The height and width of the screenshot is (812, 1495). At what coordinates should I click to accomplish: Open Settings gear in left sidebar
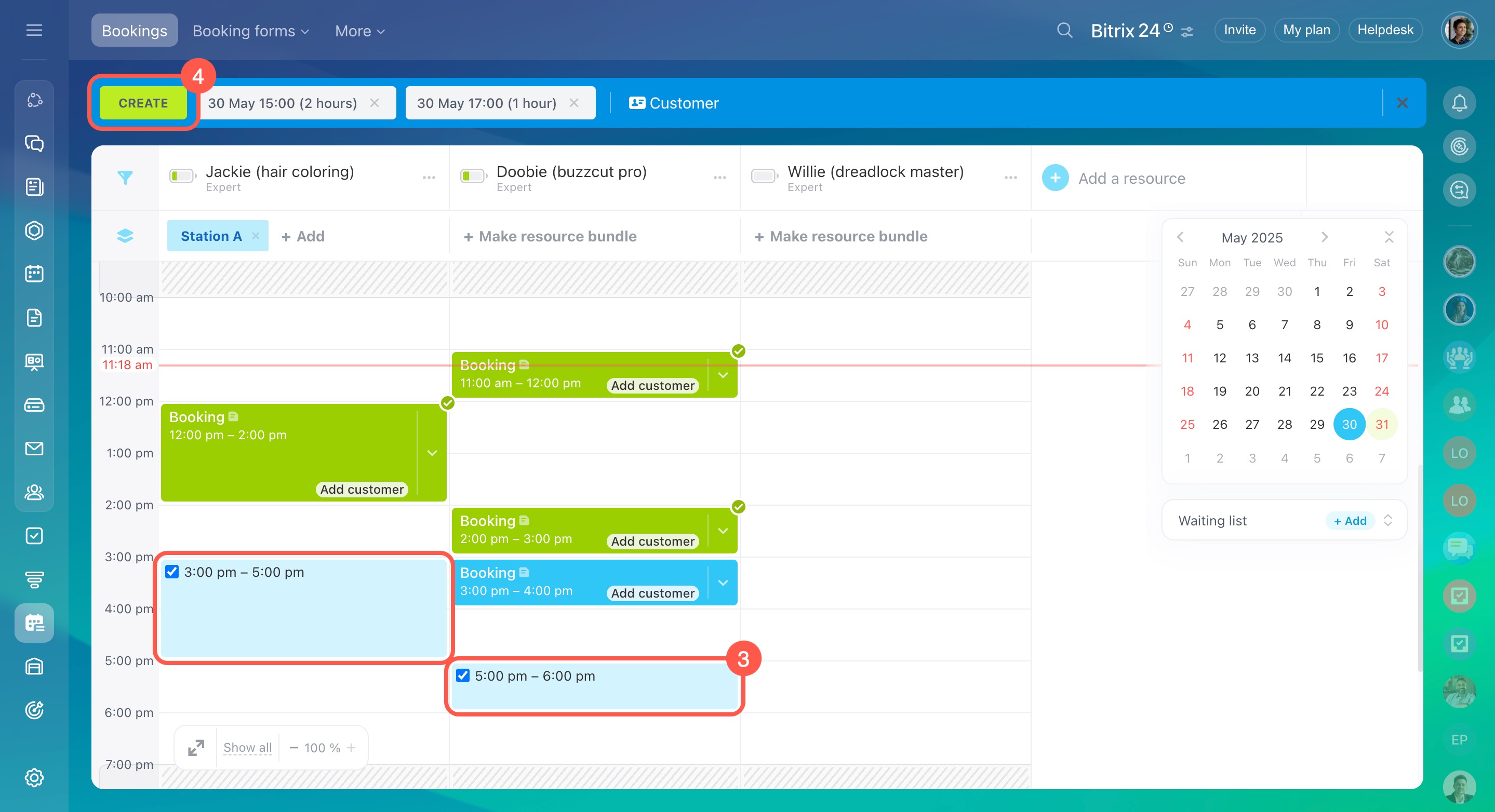click(34, 777)
